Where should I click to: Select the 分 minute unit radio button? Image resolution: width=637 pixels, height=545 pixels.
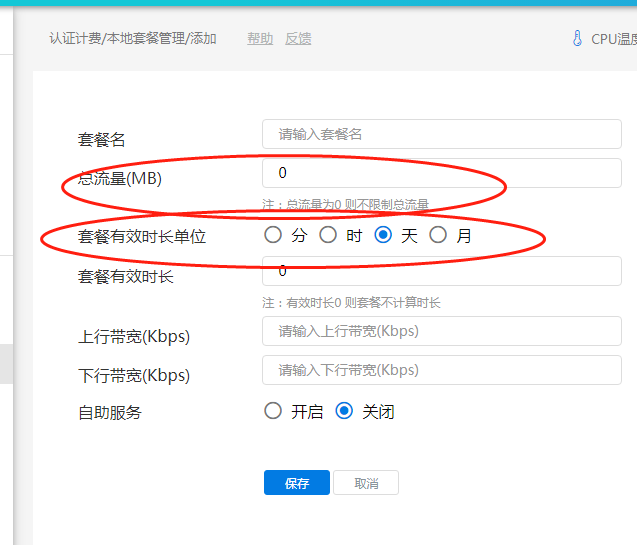tap(273, 236)
